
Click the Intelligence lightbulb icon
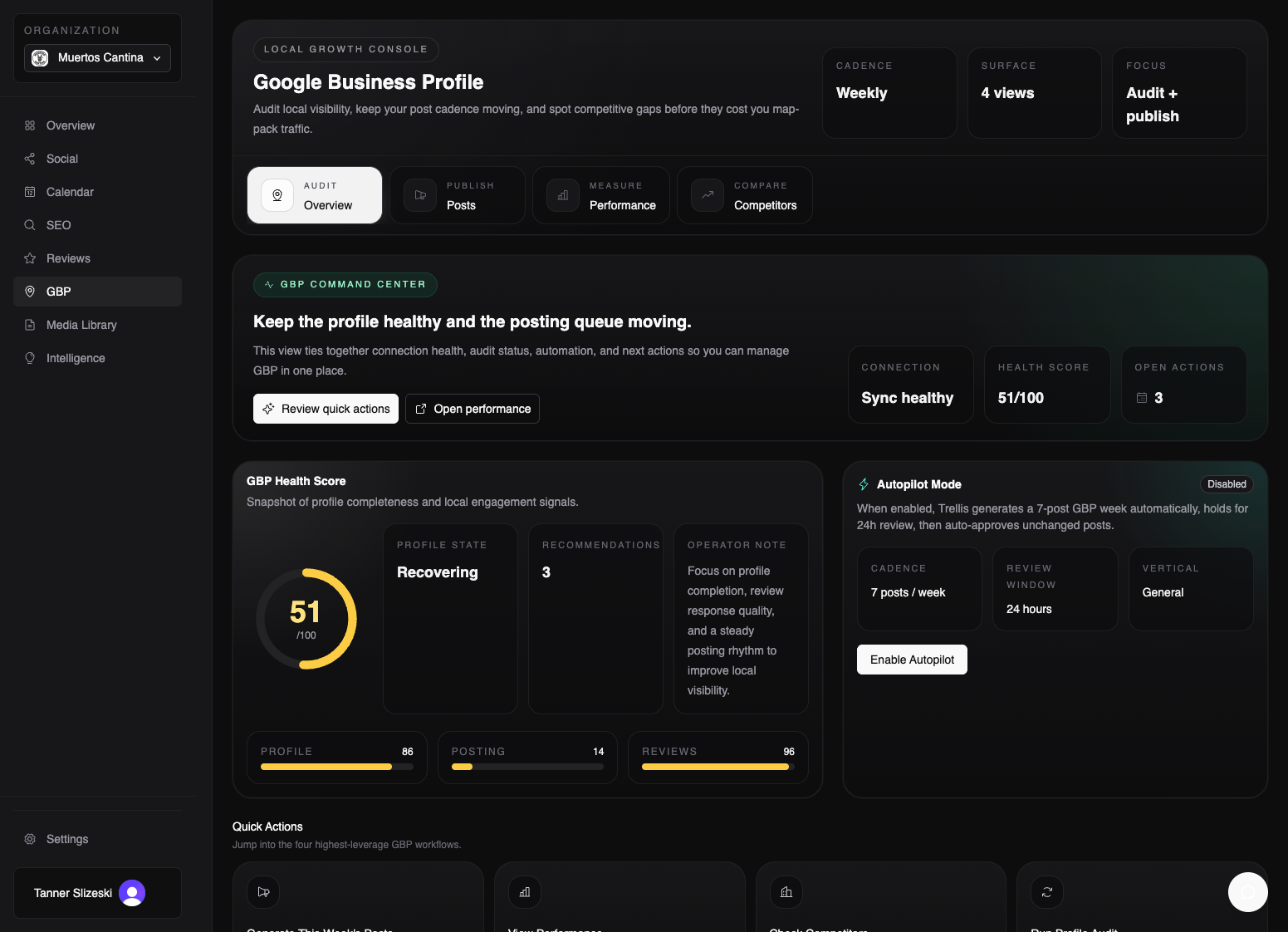[30, 358]
